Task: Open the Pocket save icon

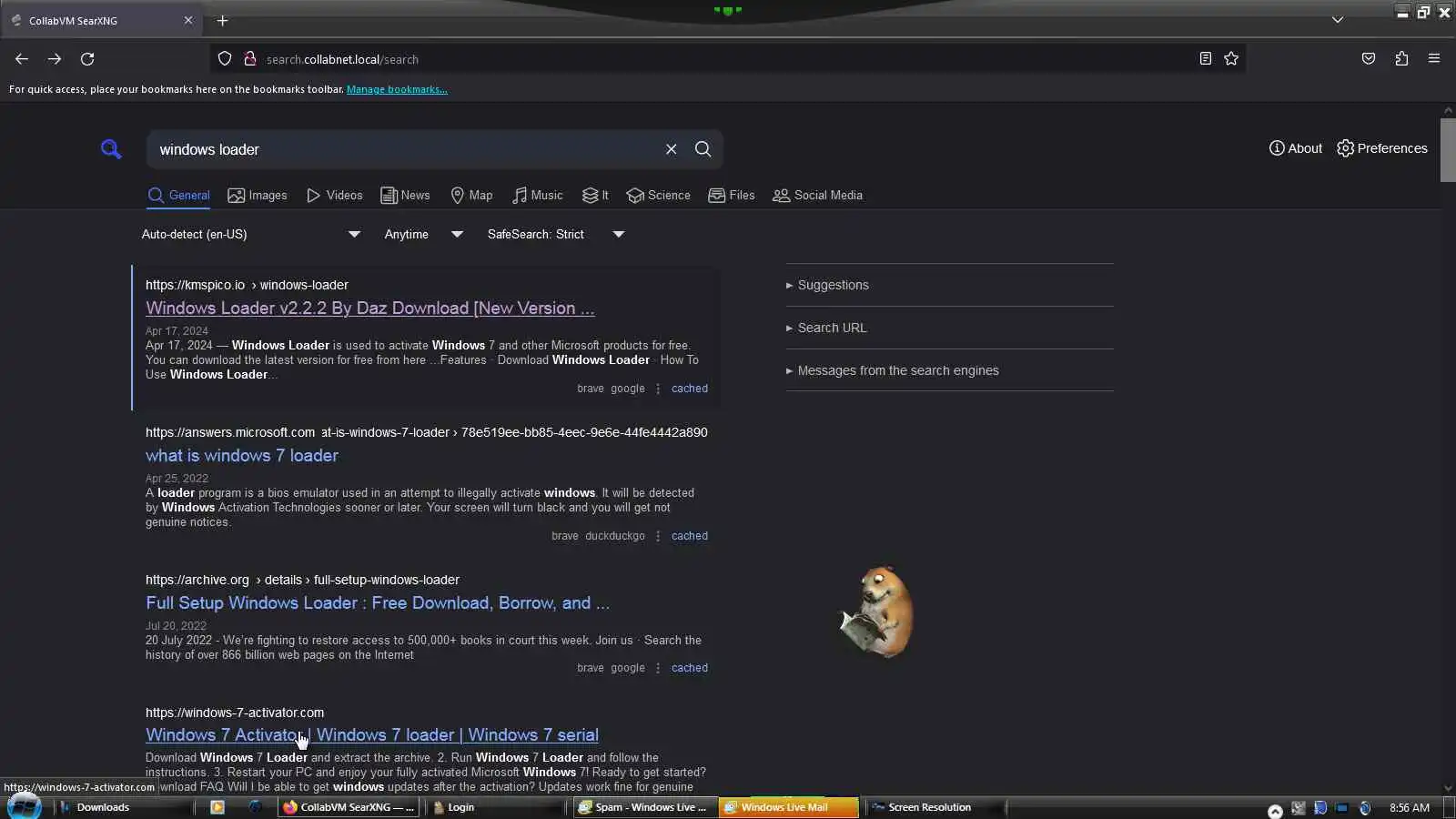Action: click(1369, 59)
